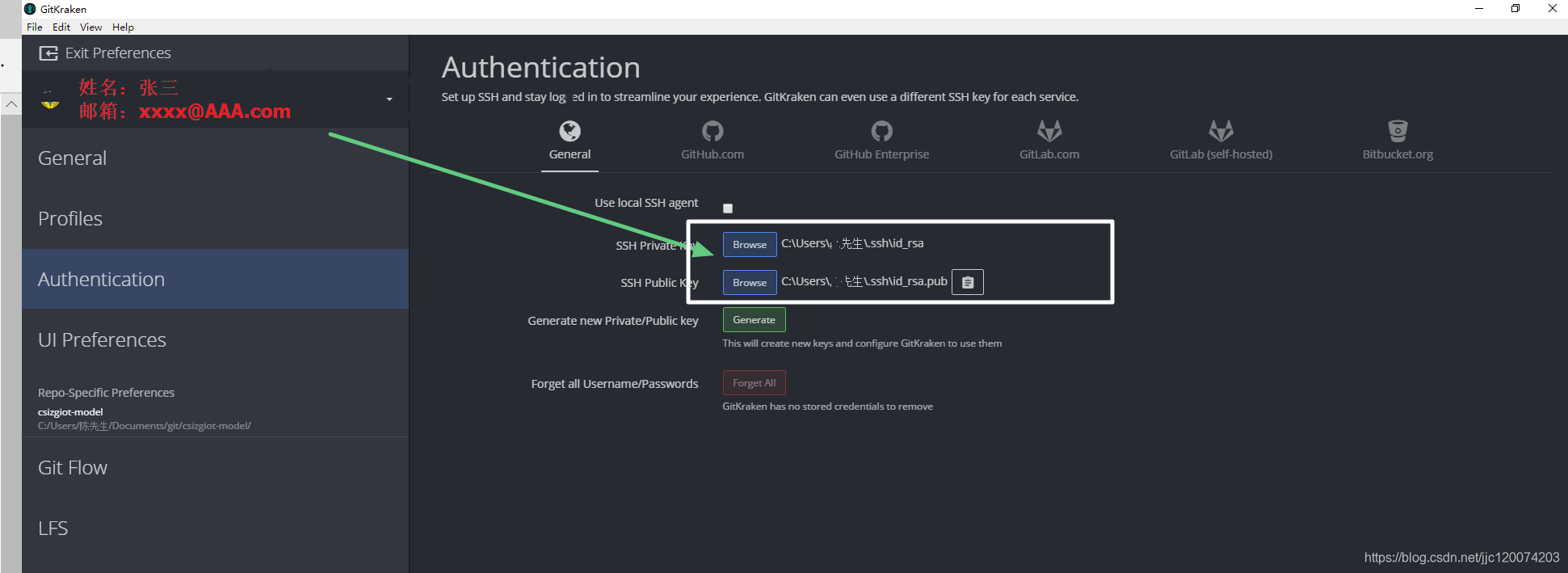Click the GitLab self-hosted fox icon
The image size is (1568, 573).
(x=1221, y=130)
